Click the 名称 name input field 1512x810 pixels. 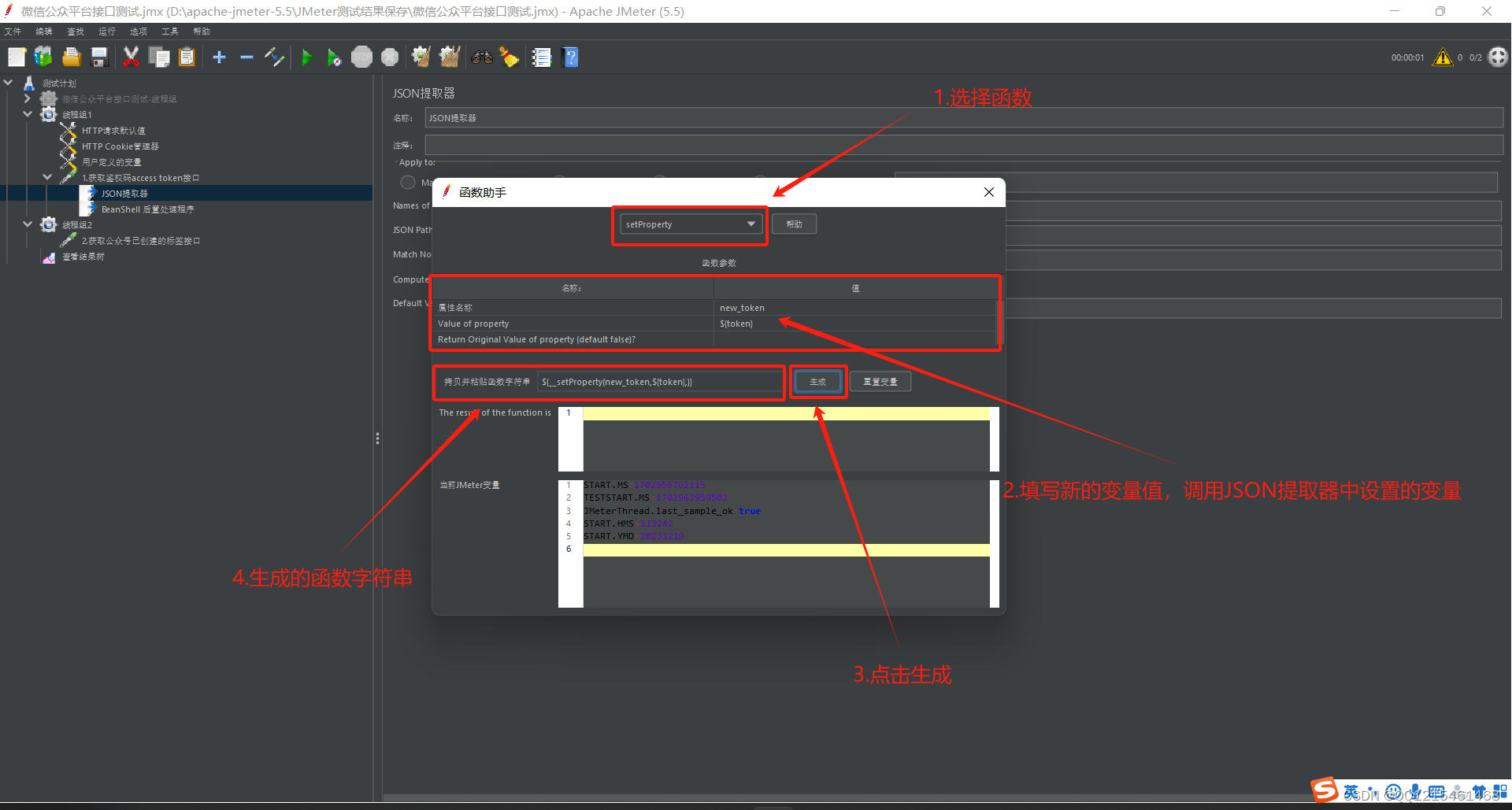click(x=964, y=118)
